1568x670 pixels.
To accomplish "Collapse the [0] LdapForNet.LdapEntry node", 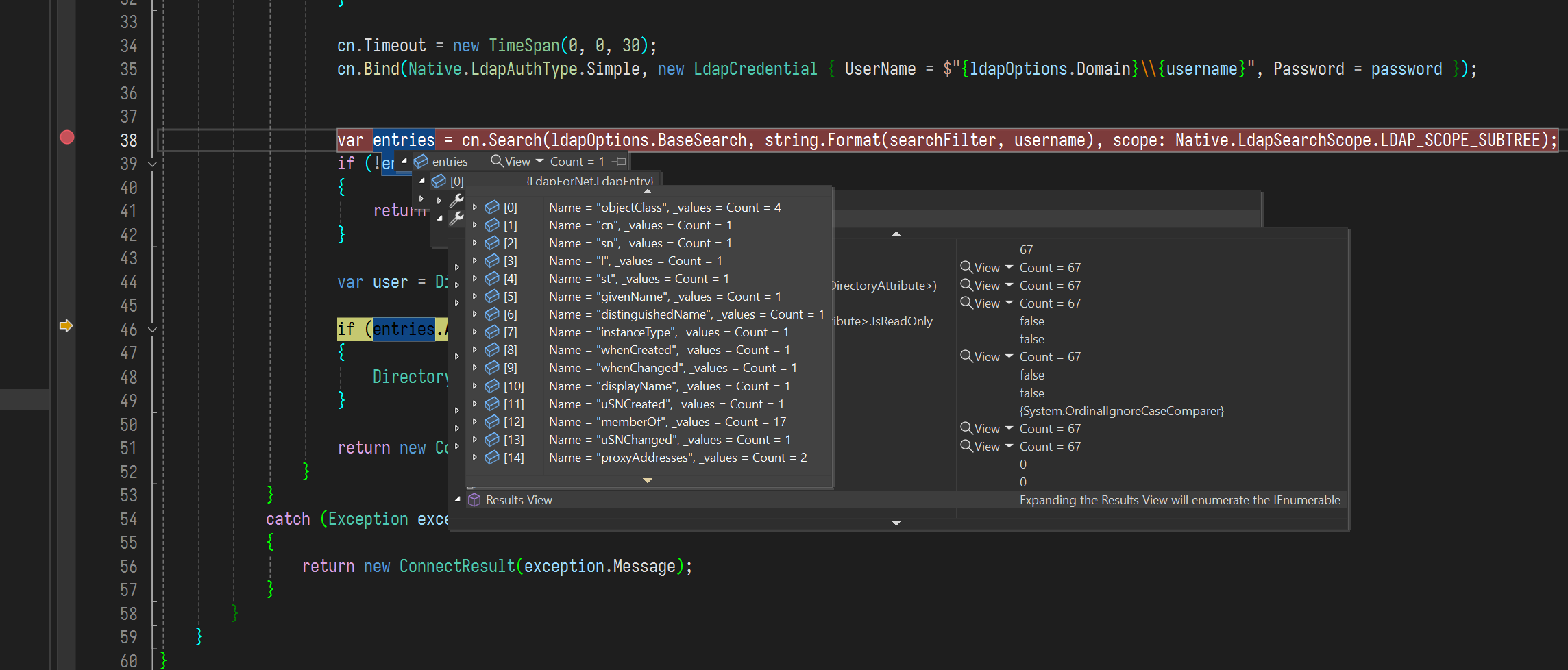I will tap(422, 181).
